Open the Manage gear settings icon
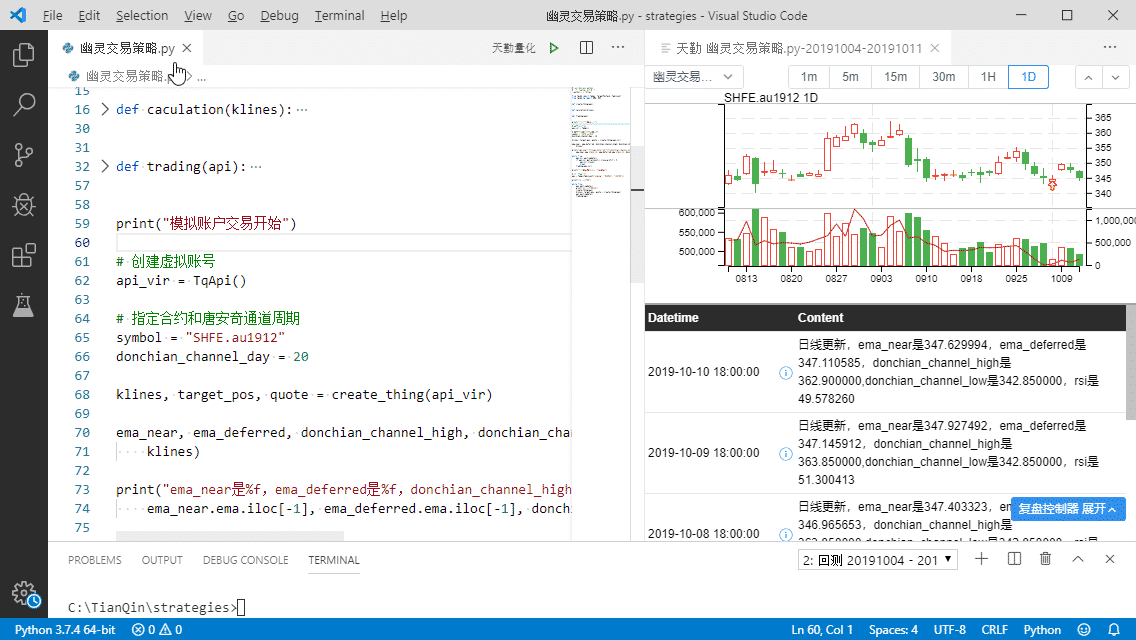Screen dimensions: 1136x640 click(x=25, y=594)
